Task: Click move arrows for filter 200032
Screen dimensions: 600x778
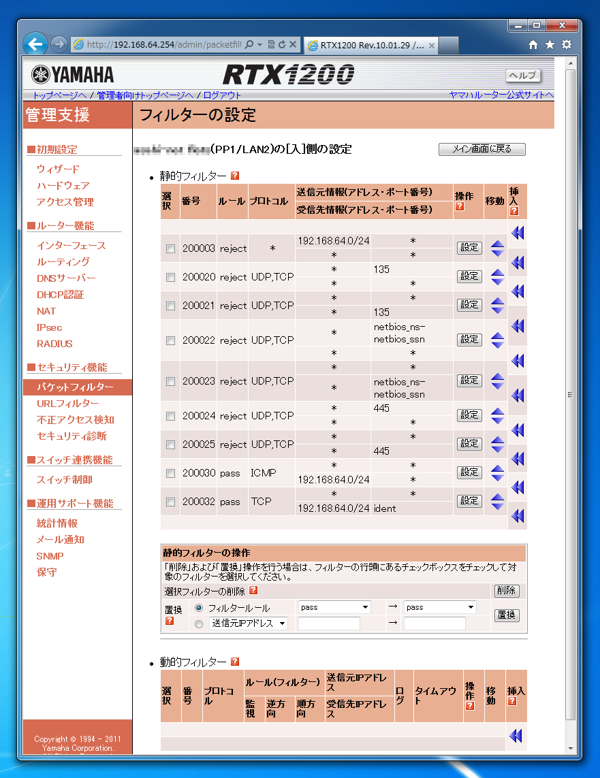Action: tap(497, 502)
